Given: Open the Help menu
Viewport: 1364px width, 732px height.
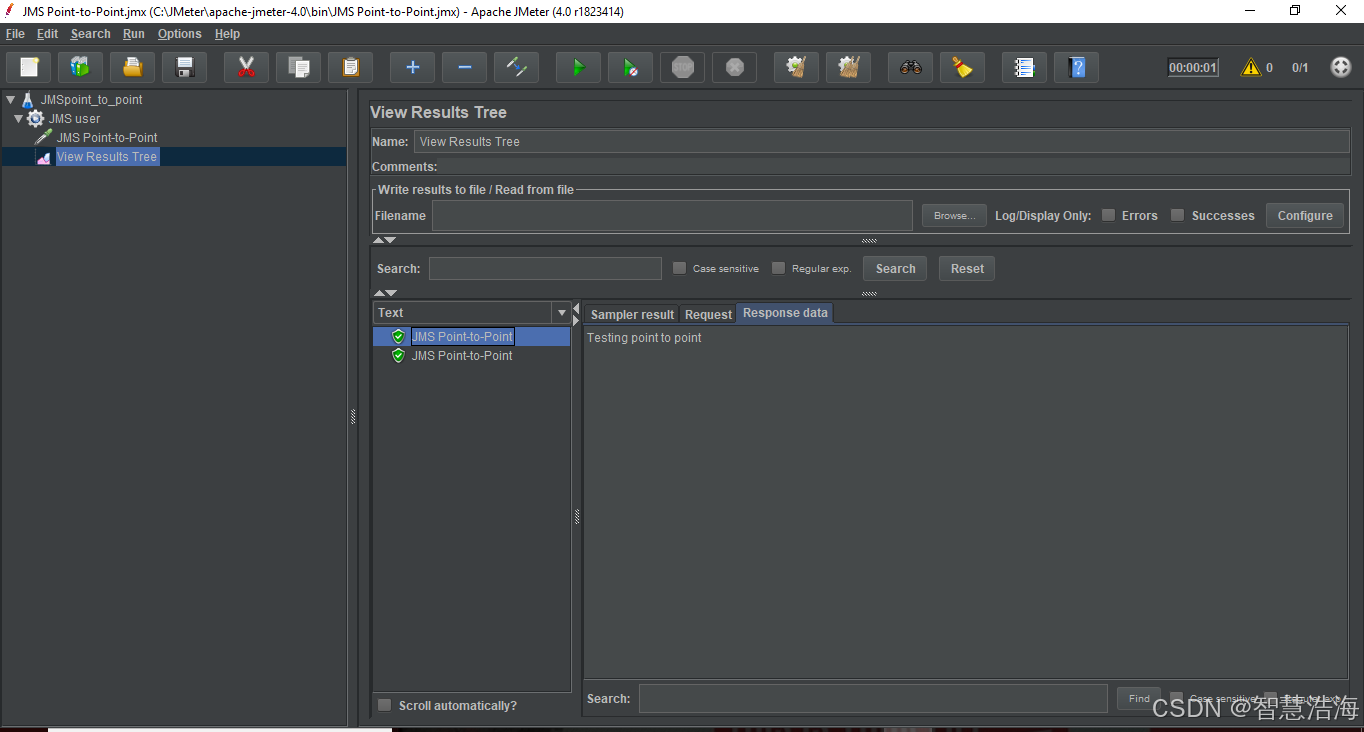Looking at the screenshot, I should (x=227, y=34).
